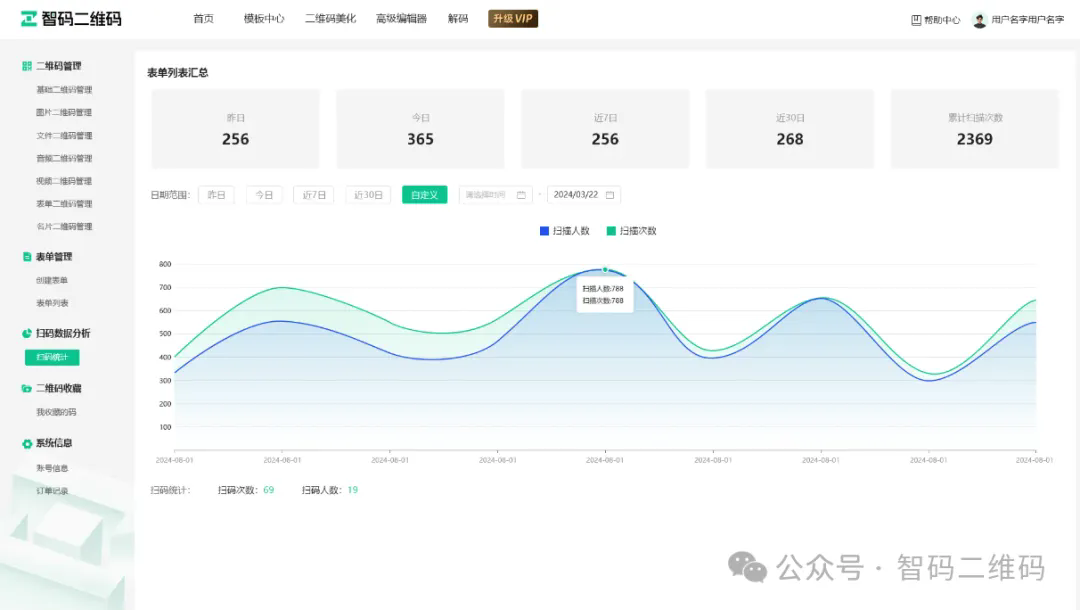Click the 二维码收藏 folder icon
Image resolution: width=1080 pixels, height=610 pixels.
27,388
